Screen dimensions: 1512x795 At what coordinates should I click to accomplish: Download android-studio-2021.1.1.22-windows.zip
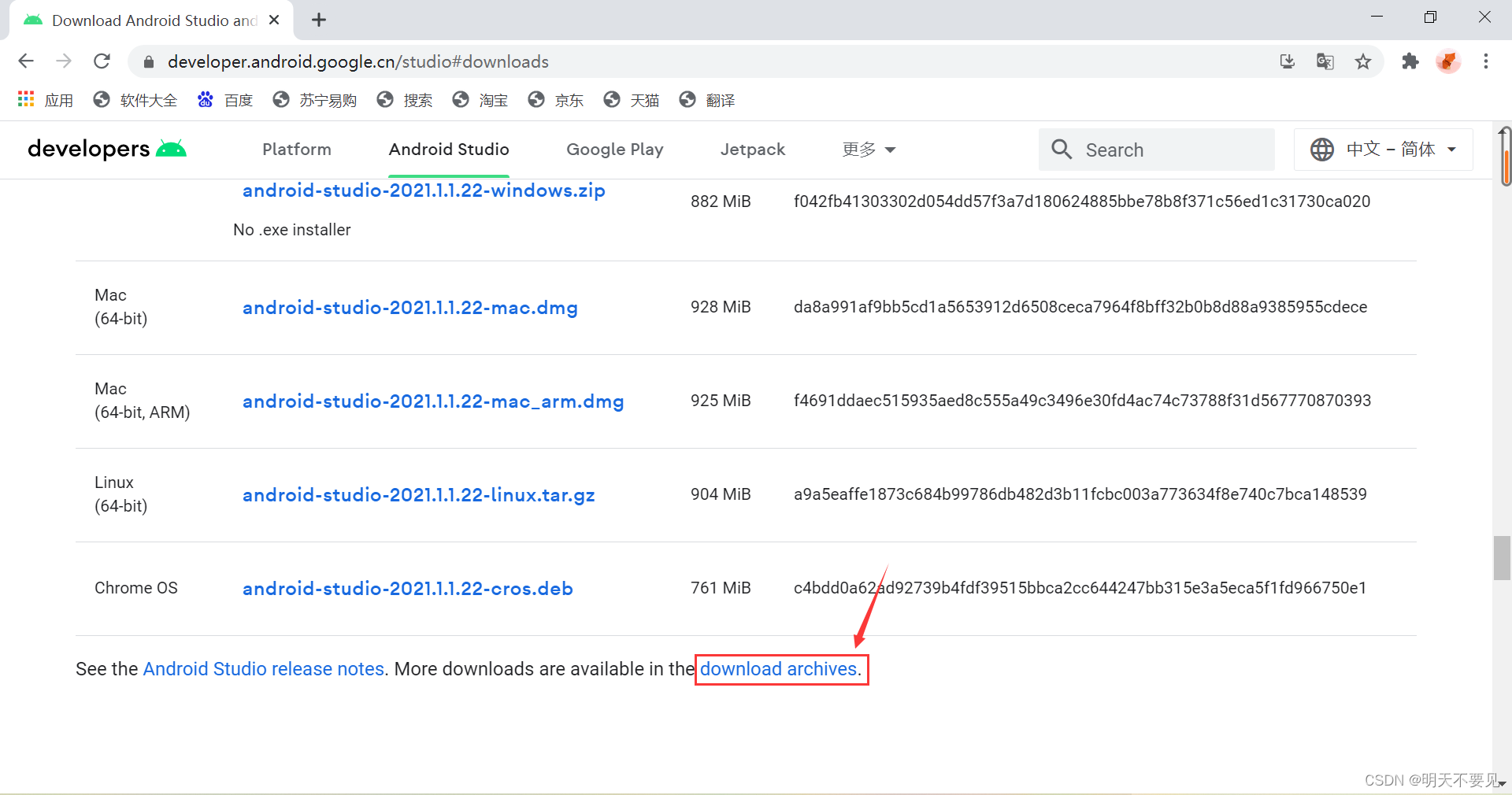pyautogui.click(x=424, y=190)
